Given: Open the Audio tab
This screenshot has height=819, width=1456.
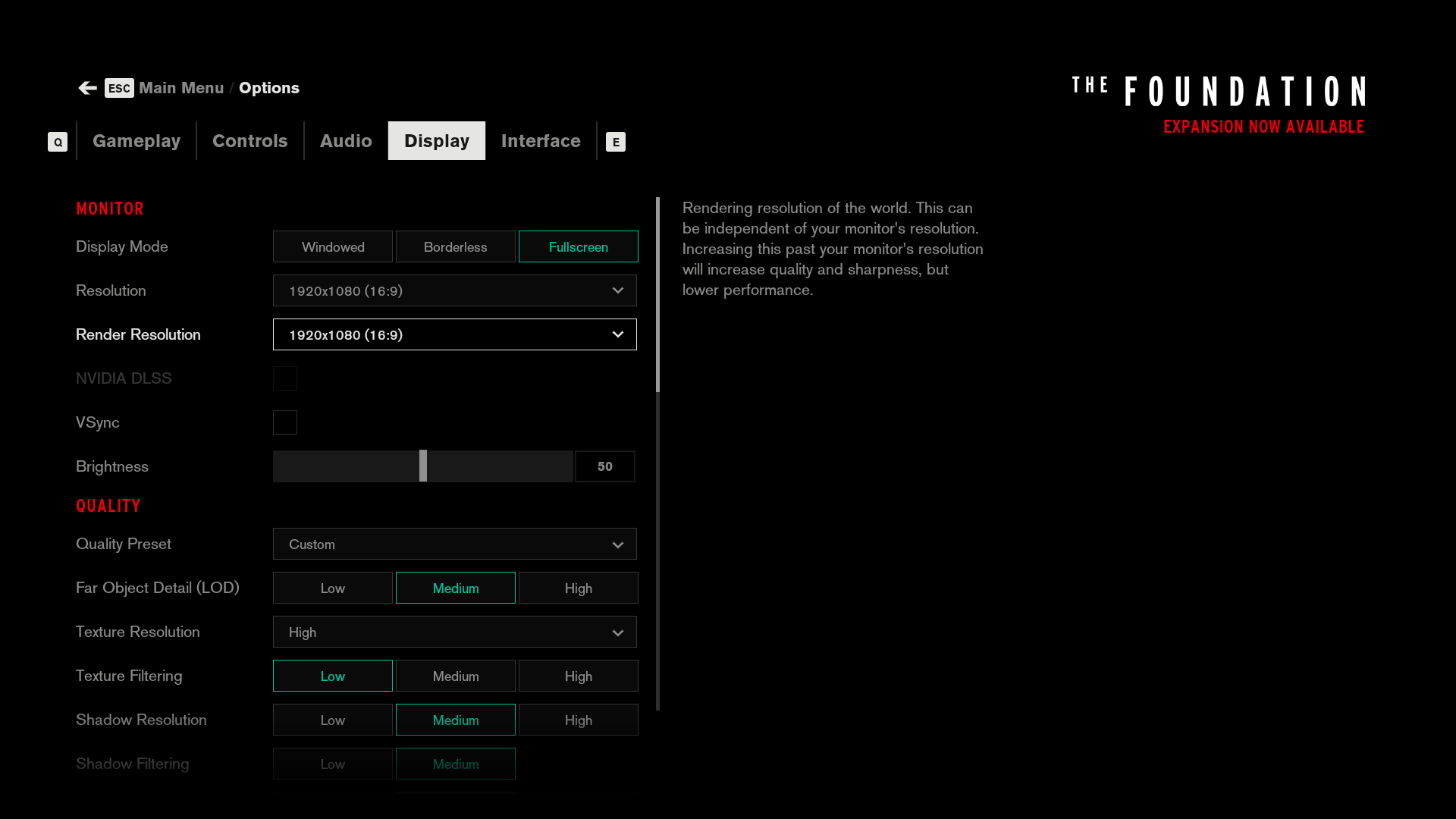Looking at the screenshot, I should click(x=346, y=141).
